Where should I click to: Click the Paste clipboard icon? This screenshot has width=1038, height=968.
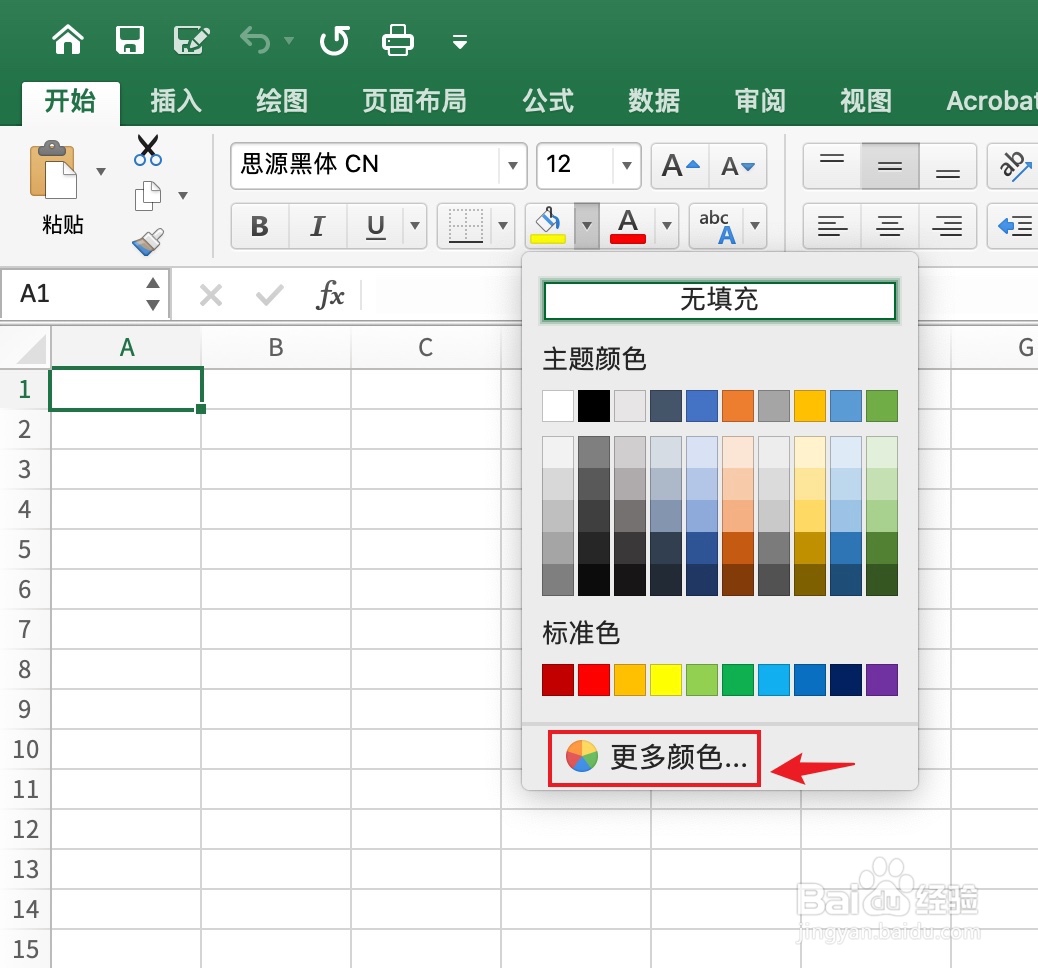click(54, 170)
